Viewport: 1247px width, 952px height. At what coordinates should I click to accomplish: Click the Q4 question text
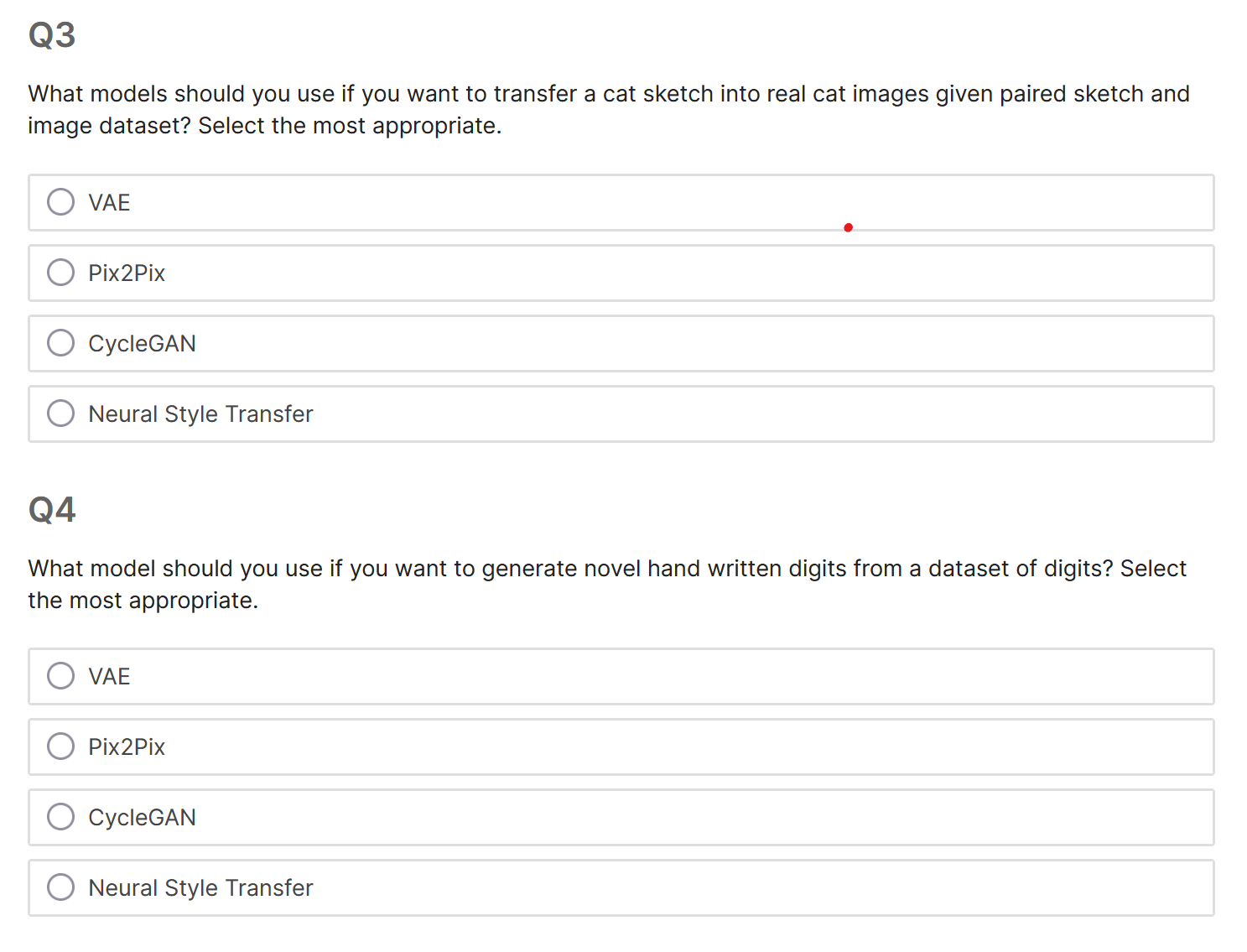[606, 584]
